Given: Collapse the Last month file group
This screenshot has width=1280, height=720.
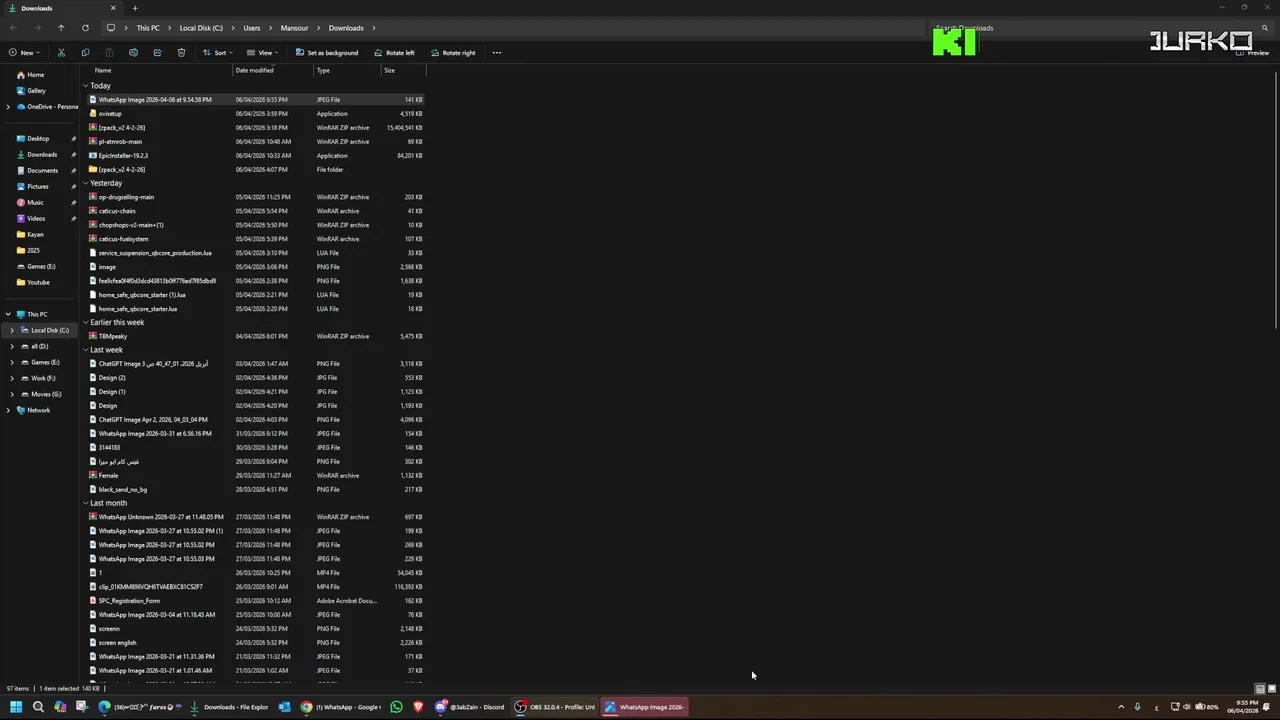Looking at the screenshot, I should pyautogui.click(x=85, y=503).
